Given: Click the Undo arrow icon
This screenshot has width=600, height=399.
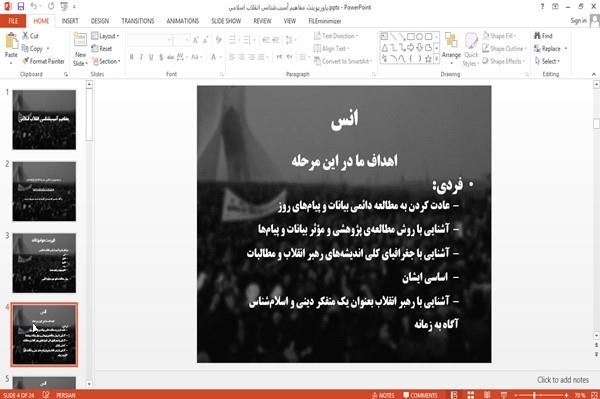Looking at the screenshot, I should (34, 7).
